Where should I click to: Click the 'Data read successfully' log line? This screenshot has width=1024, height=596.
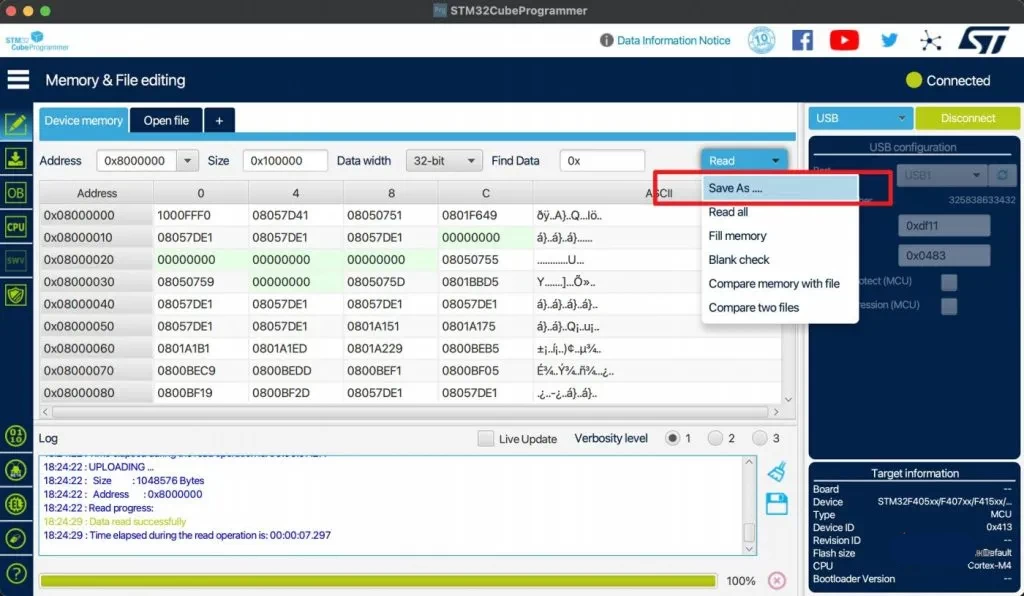(115, 522)
